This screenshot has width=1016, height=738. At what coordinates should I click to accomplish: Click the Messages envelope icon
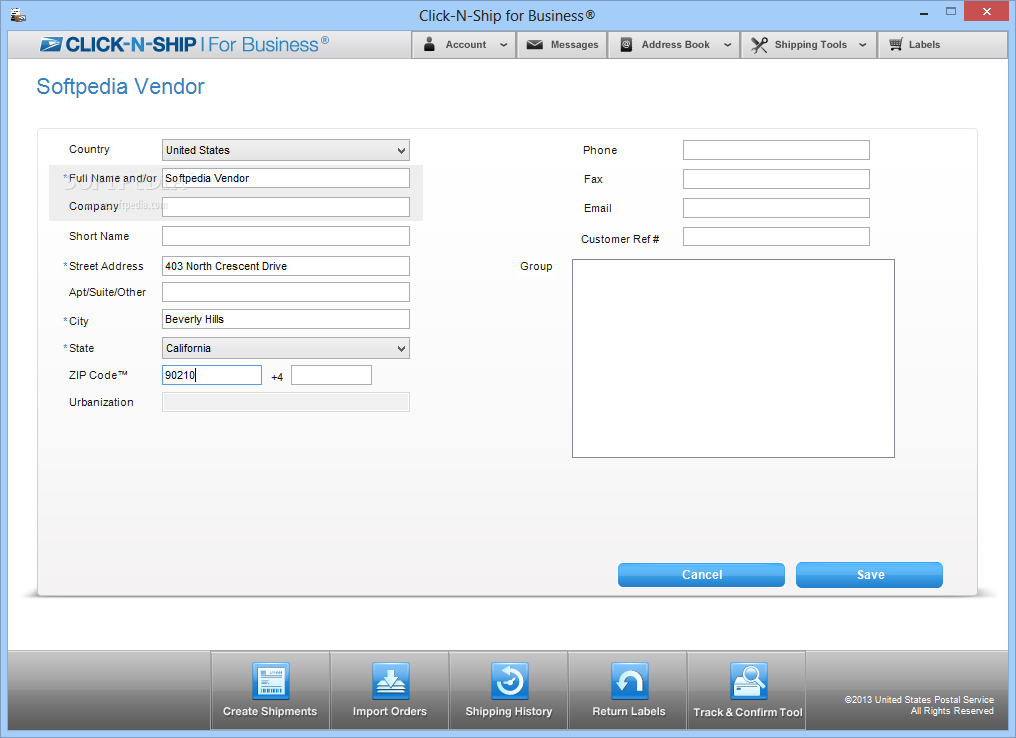pos(535,45)
